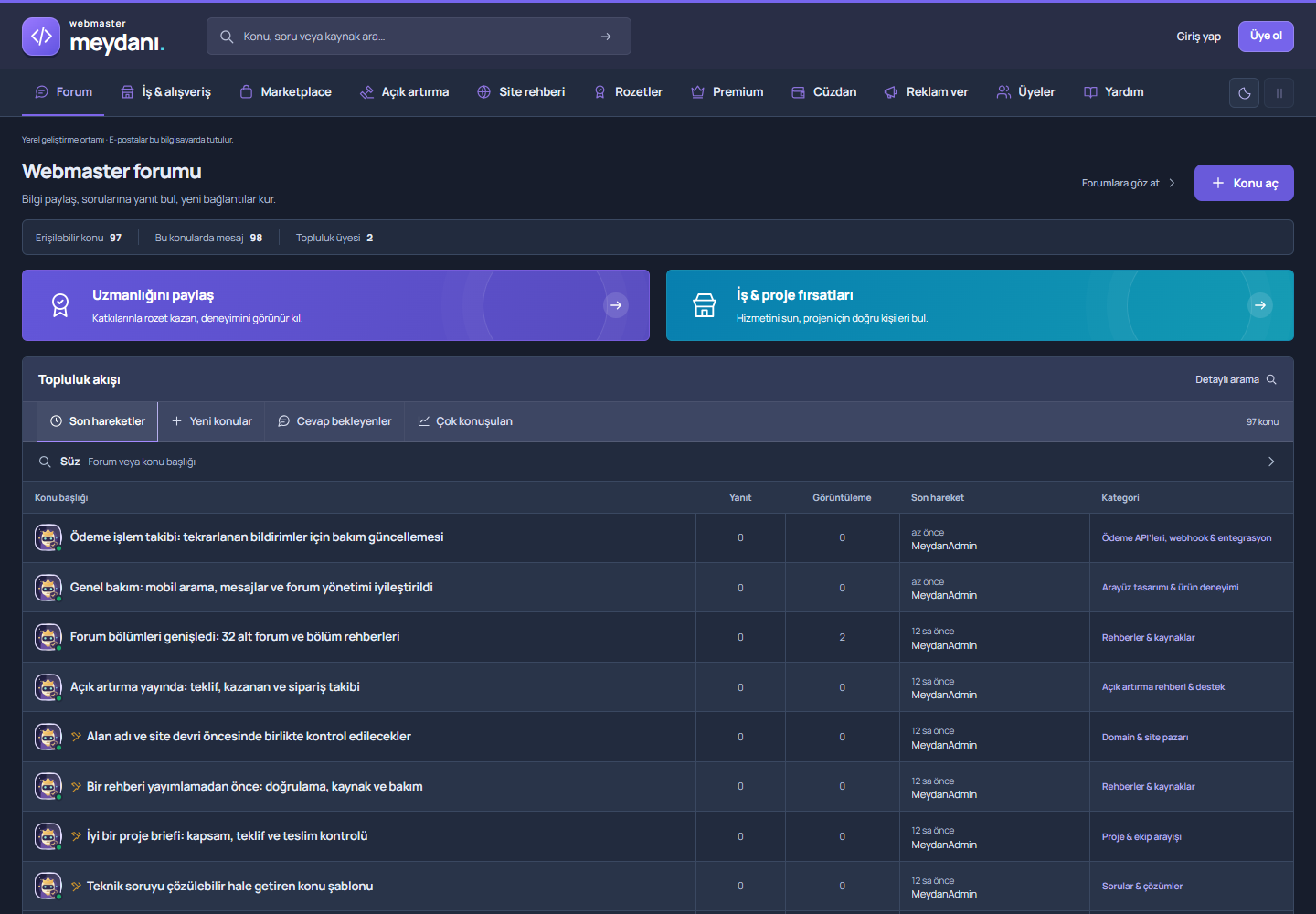Click the Üye ol button
Viewport: 1316px width, 914px height.
1266,37
